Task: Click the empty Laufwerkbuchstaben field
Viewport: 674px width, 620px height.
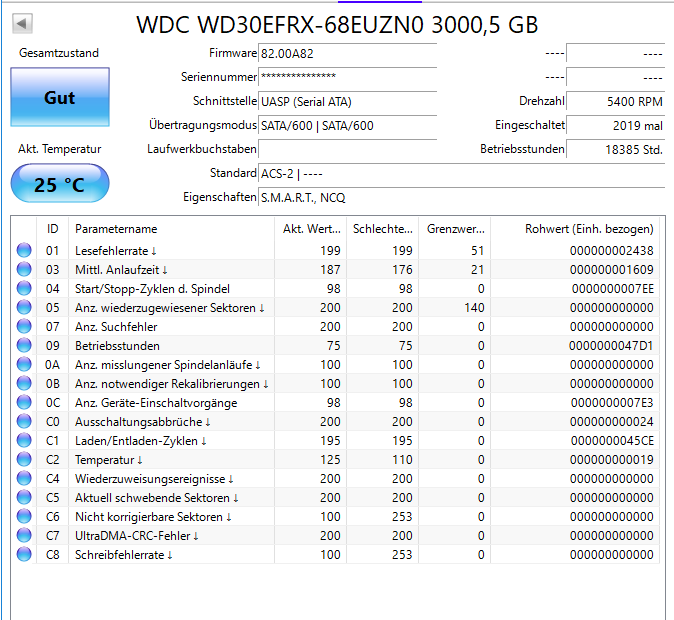Action: pos(347,150)
